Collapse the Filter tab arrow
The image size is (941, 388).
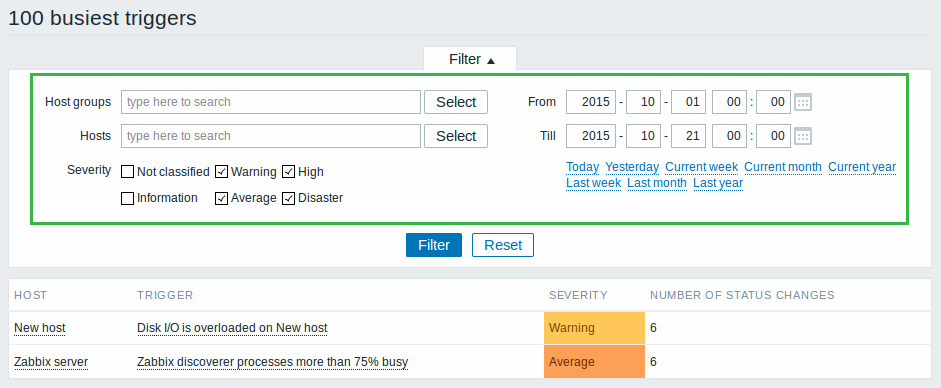tap(491, 61)
